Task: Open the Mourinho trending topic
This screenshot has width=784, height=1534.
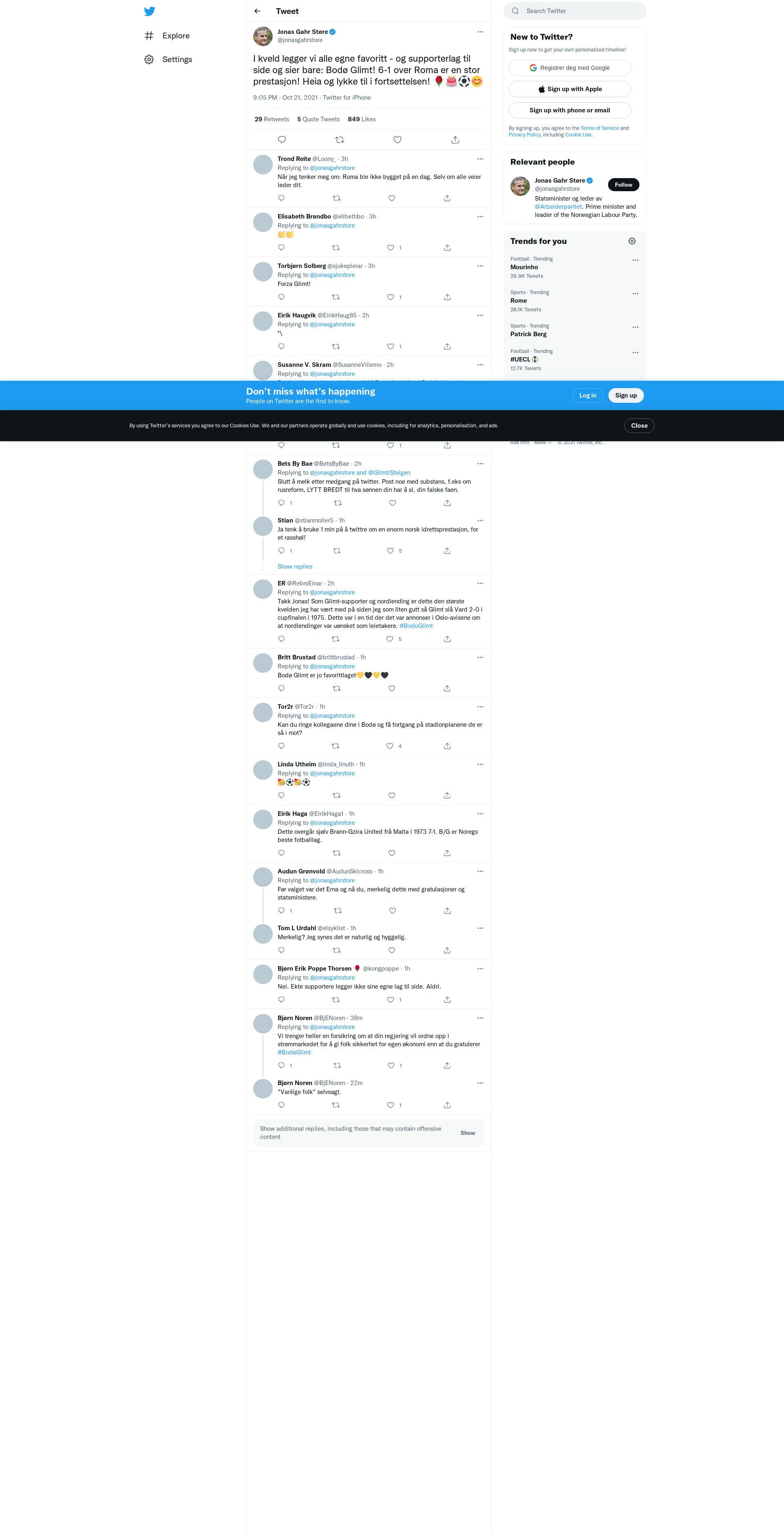Action: pos(524,268)
